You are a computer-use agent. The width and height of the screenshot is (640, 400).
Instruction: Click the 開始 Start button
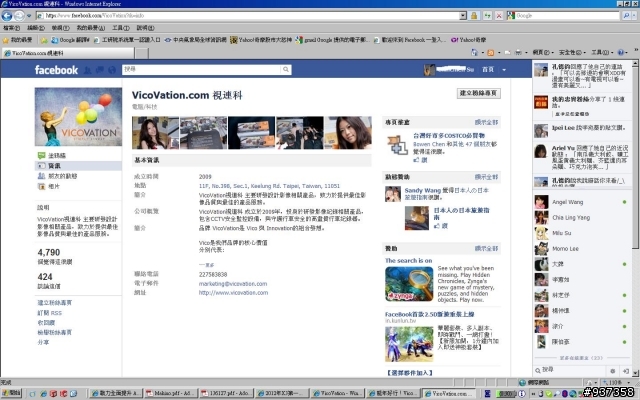click(11, 393)
